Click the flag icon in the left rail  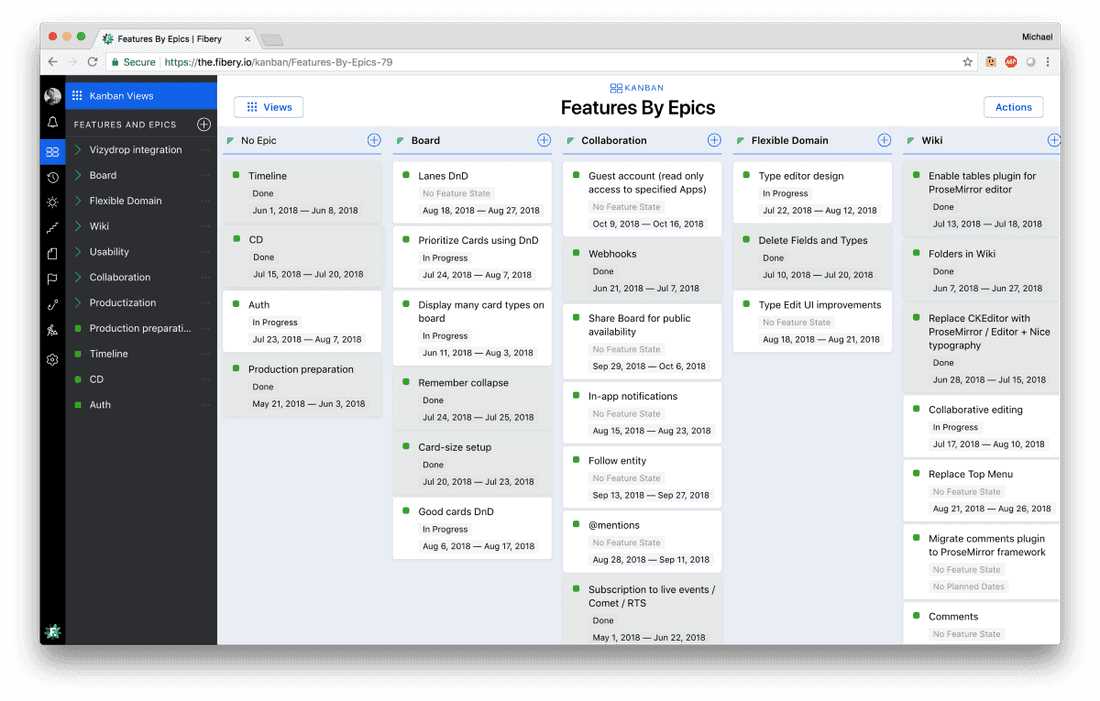53,280
